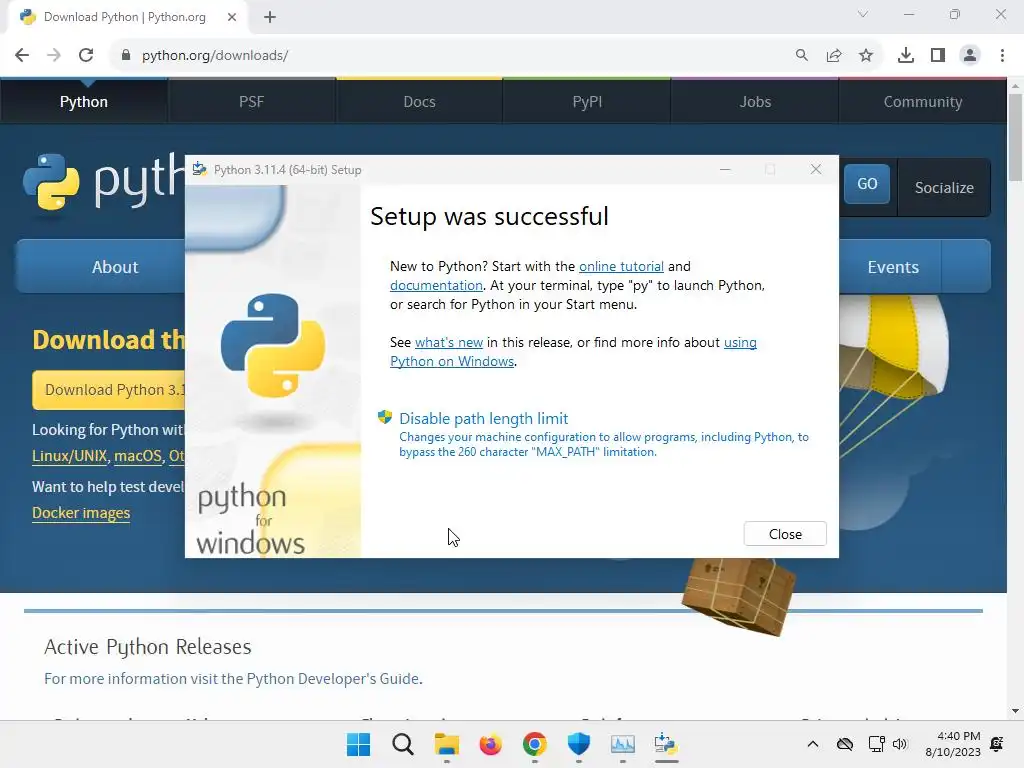Close the Download Python tab

(x=232, y=17)
